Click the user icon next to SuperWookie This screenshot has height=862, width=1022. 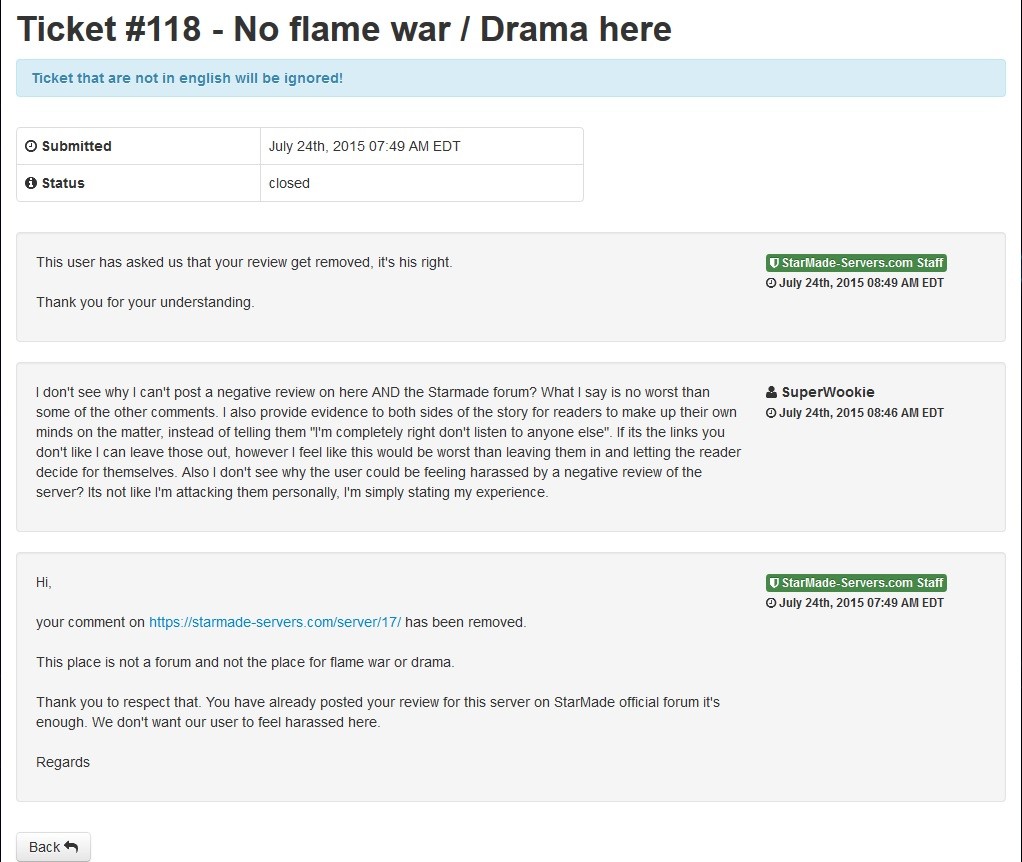coord(772,392)
